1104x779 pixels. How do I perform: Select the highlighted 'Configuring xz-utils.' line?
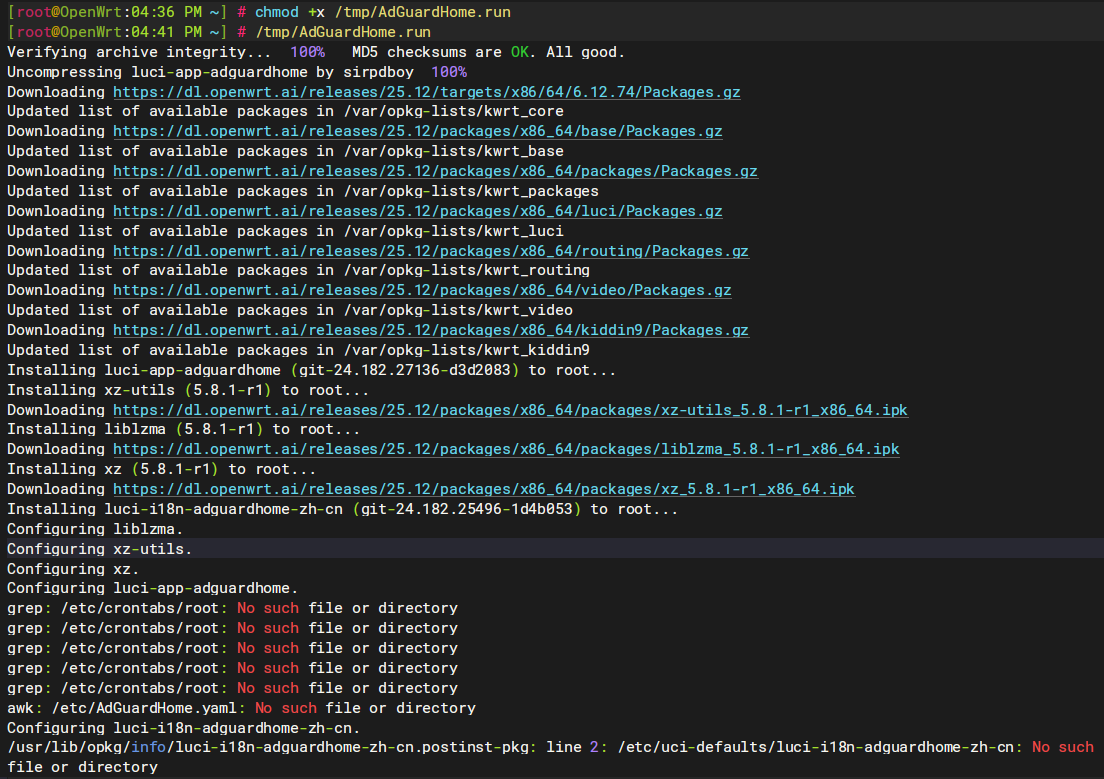pos(100,549)
